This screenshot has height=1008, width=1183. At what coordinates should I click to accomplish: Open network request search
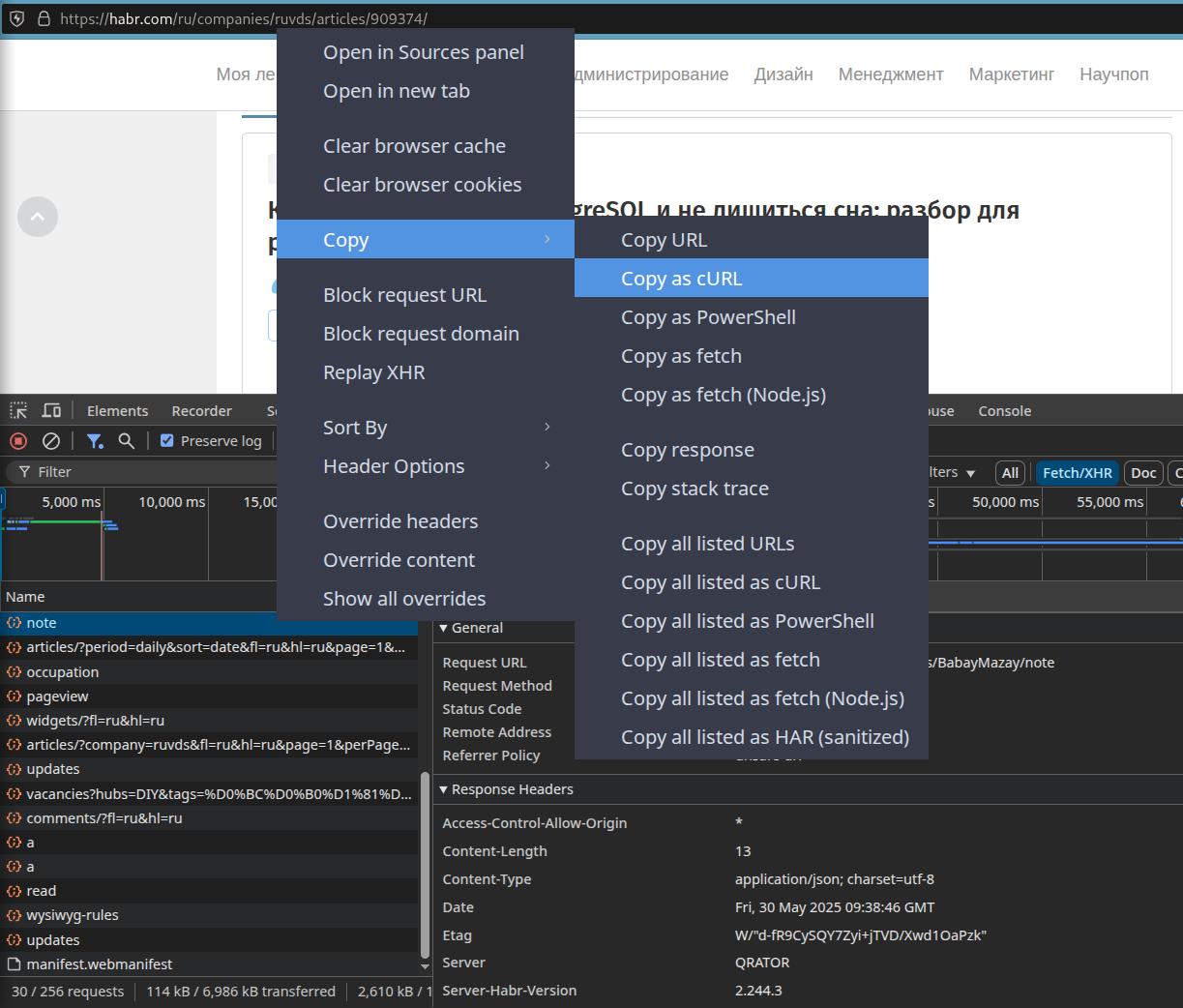[126, 441]
